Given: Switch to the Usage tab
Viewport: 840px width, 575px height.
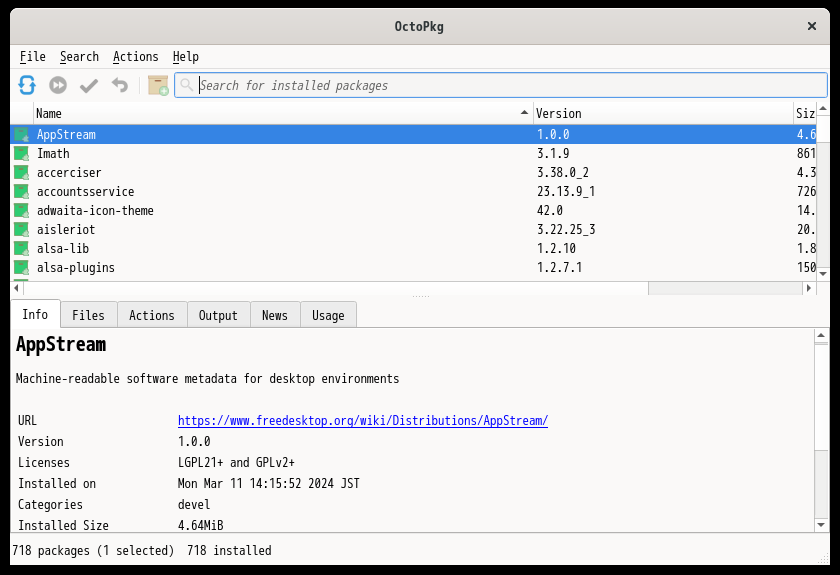Looking at the screenshot, I should (328, 315).
